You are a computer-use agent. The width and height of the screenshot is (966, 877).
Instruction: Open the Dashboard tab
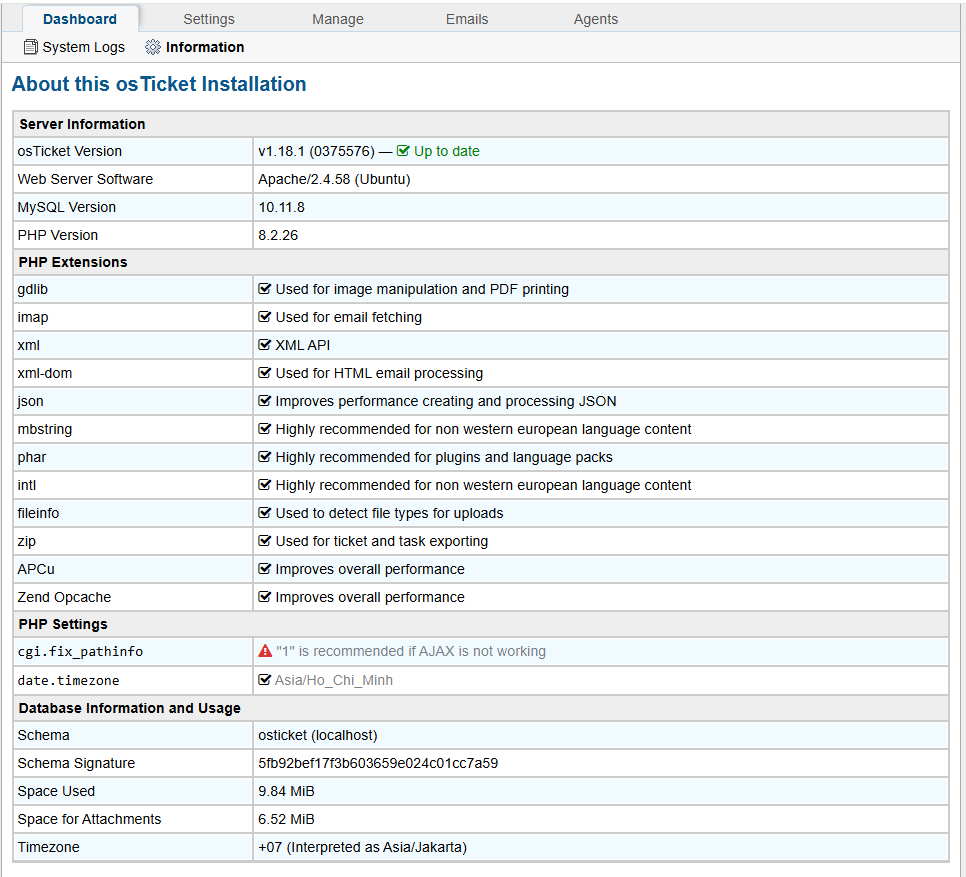[x=79, y=19]
